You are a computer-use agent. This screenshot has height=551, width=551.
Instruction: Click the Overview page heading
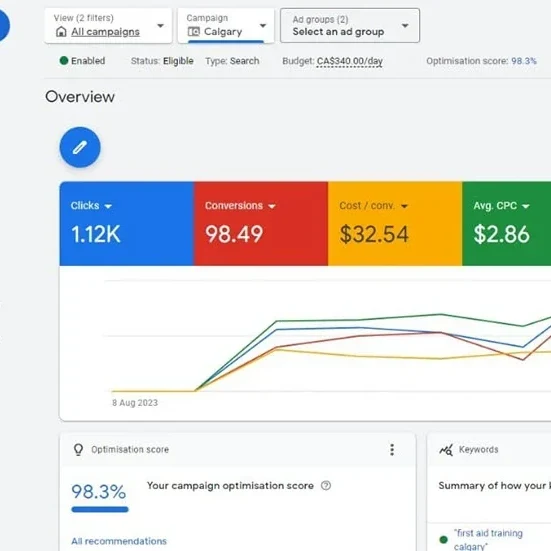(x=80, y=97)
